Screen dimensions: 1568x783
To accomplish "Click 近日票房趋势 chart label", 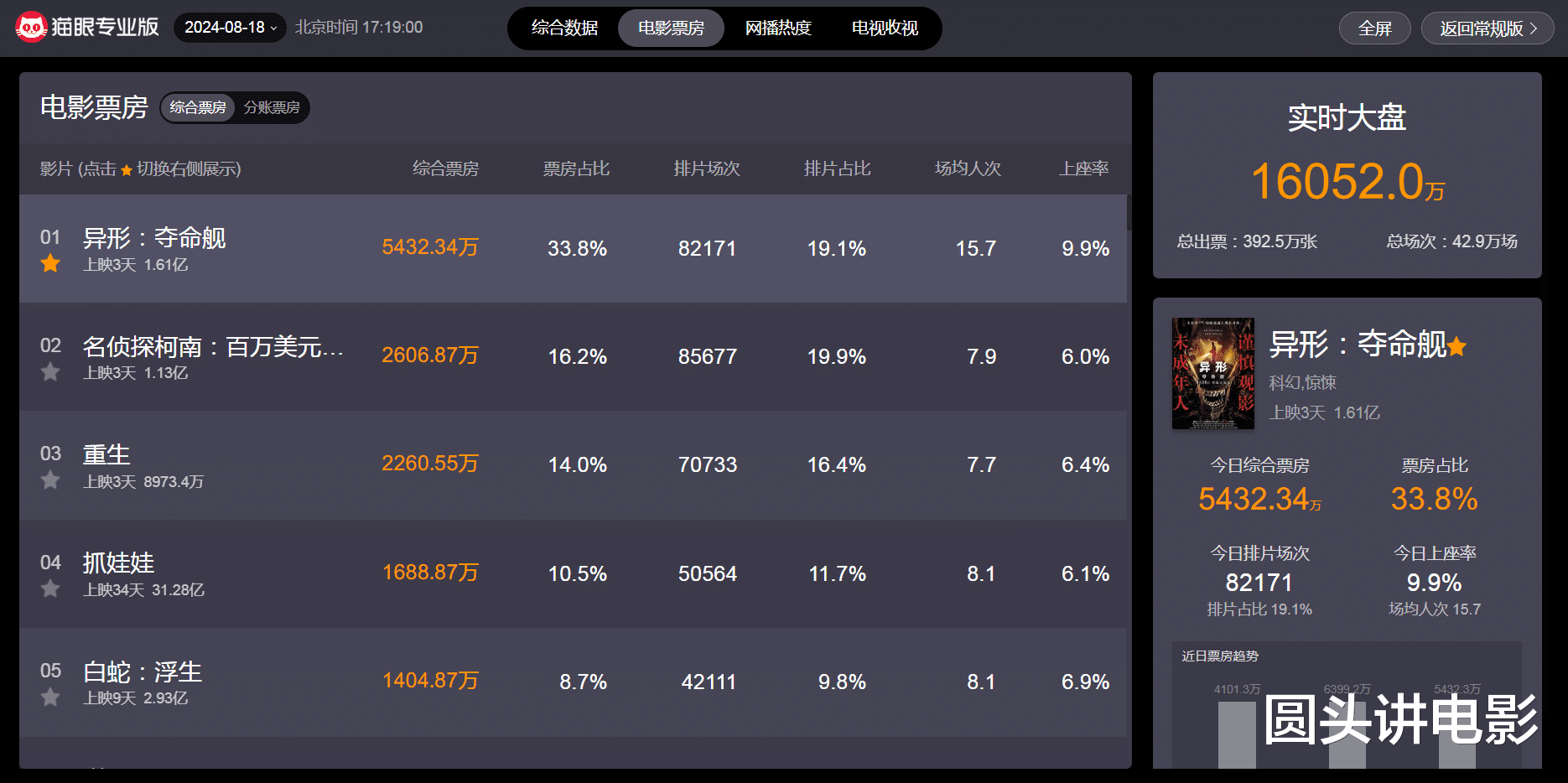I will pyautogui.click(x=1220, y=656).
